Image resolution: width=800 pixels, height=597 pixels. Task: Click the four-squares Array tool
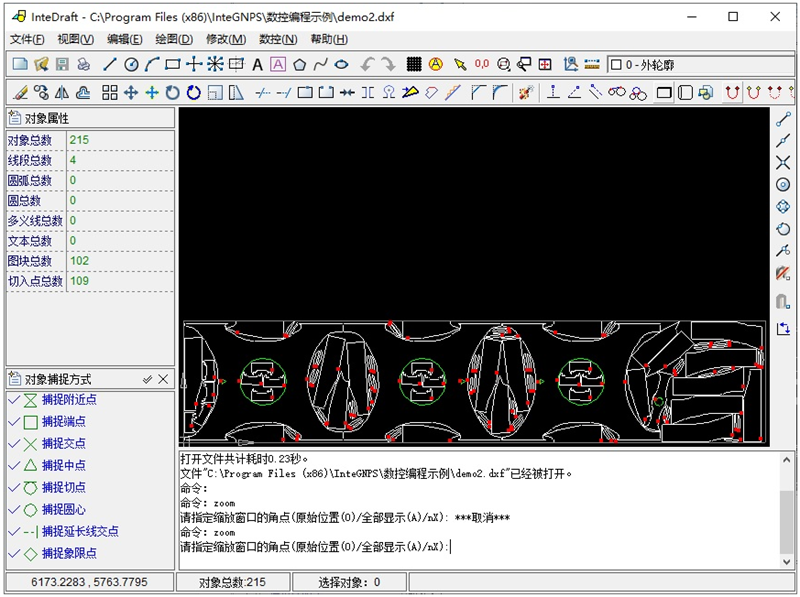tap(110, 92)
